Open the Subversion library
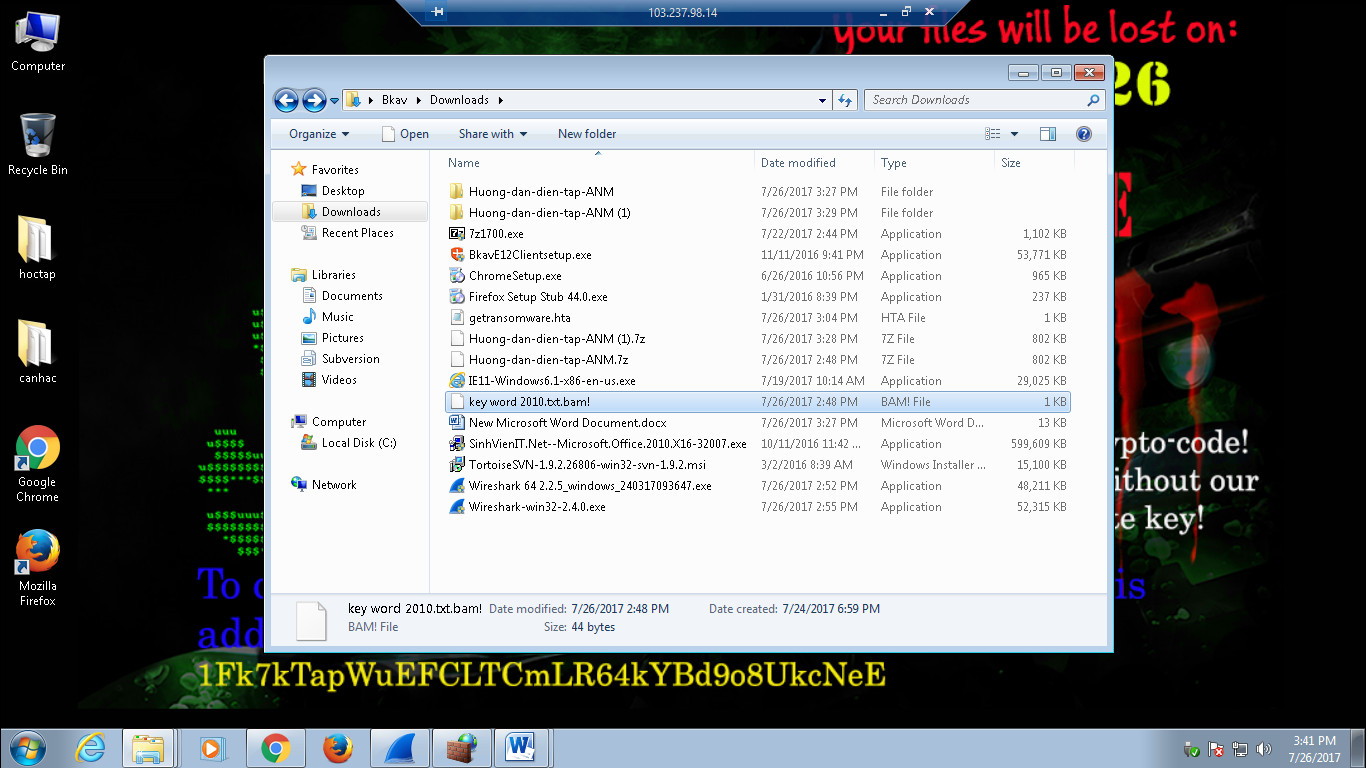The width and height of the screenshot is (1366, 768). (350, 359)
